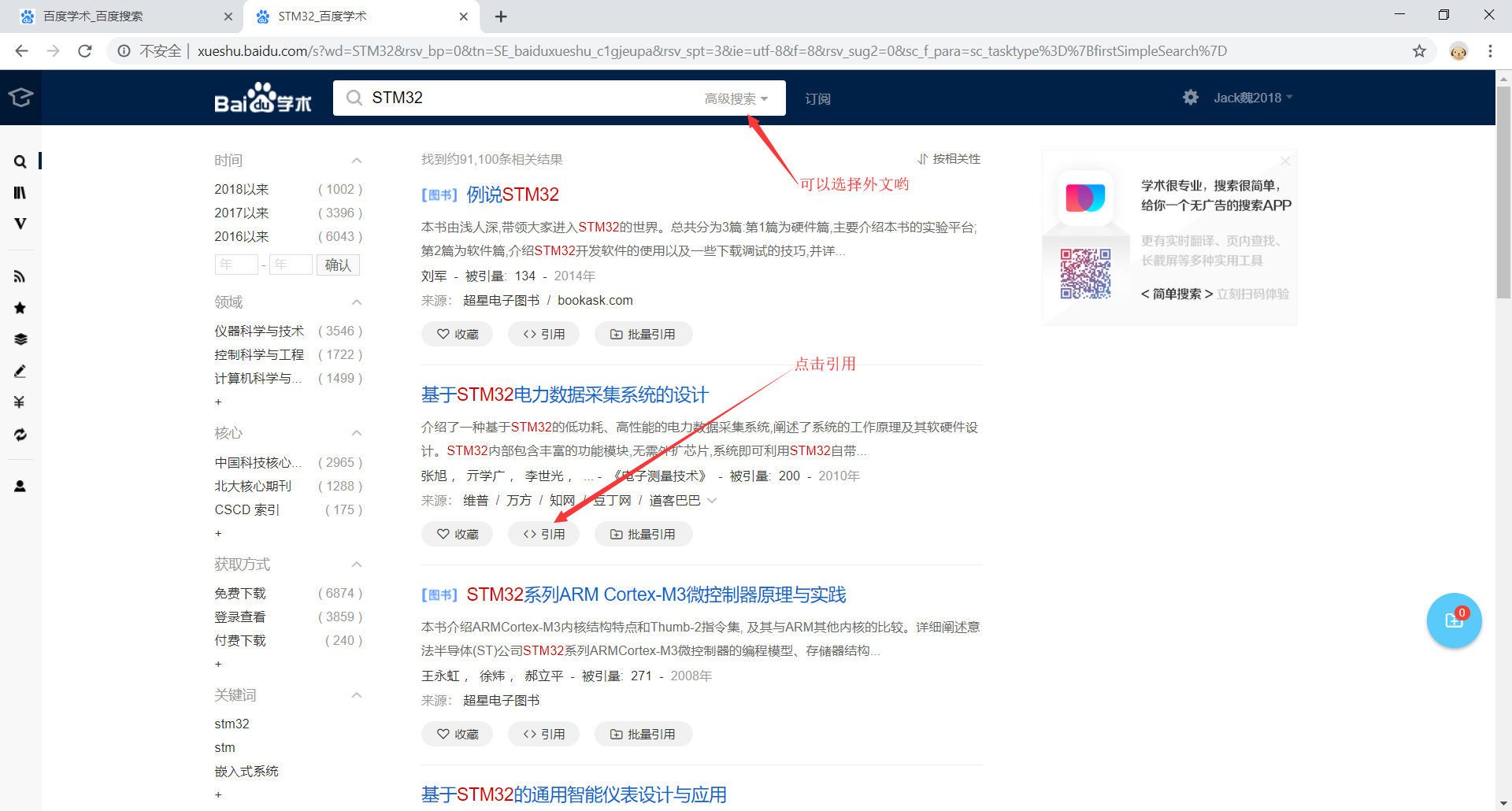The width and height of the screenshot is (1512, 811).
Task: Click 批量引用 for 例说STM32
Action: click(x=643, y=335)
